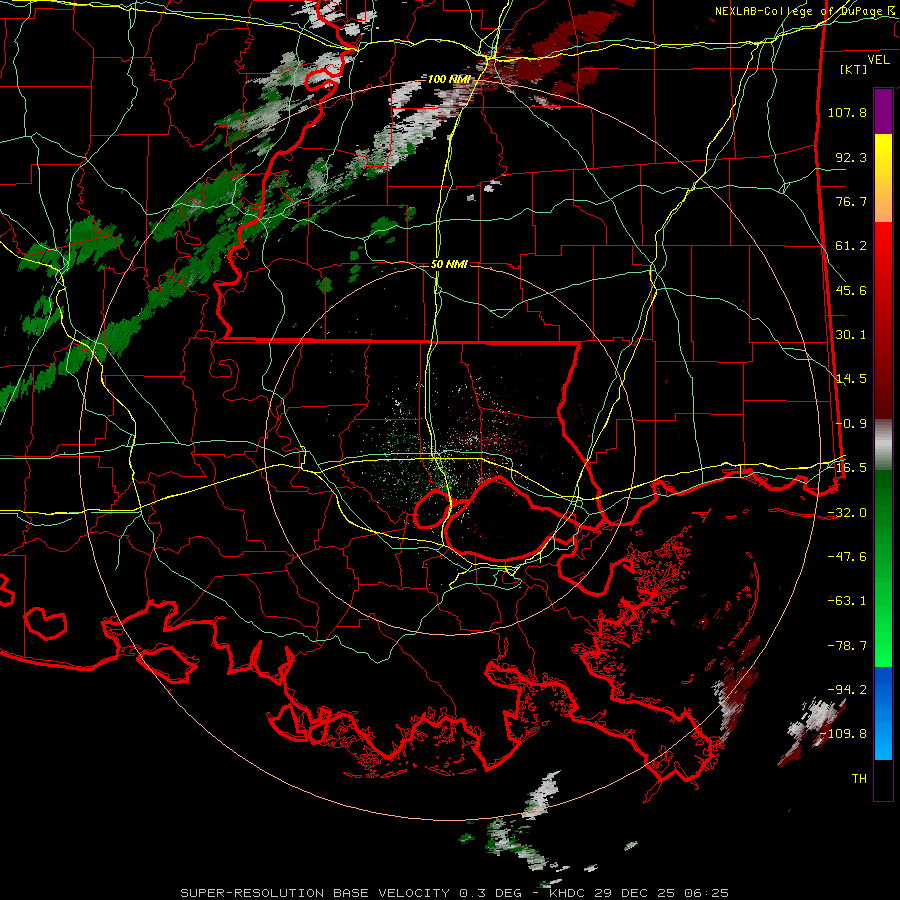The width and height of the screenshot is (900, 900).
Task: Click the purple band of the color scale
Action: point(883,111)
